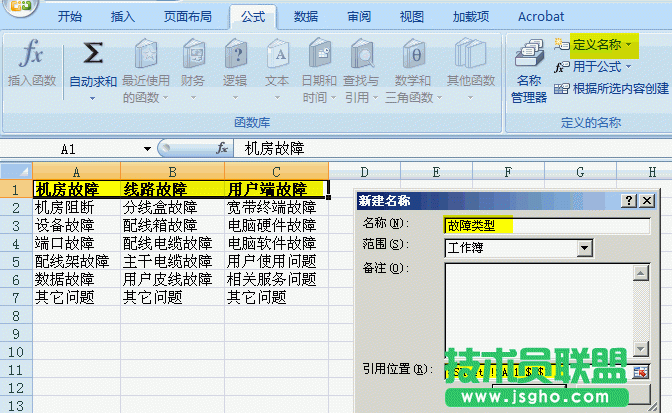Screen dimensions: 672x413
Task: Select cell 宽带终端故障
Action: coord(276,207)
